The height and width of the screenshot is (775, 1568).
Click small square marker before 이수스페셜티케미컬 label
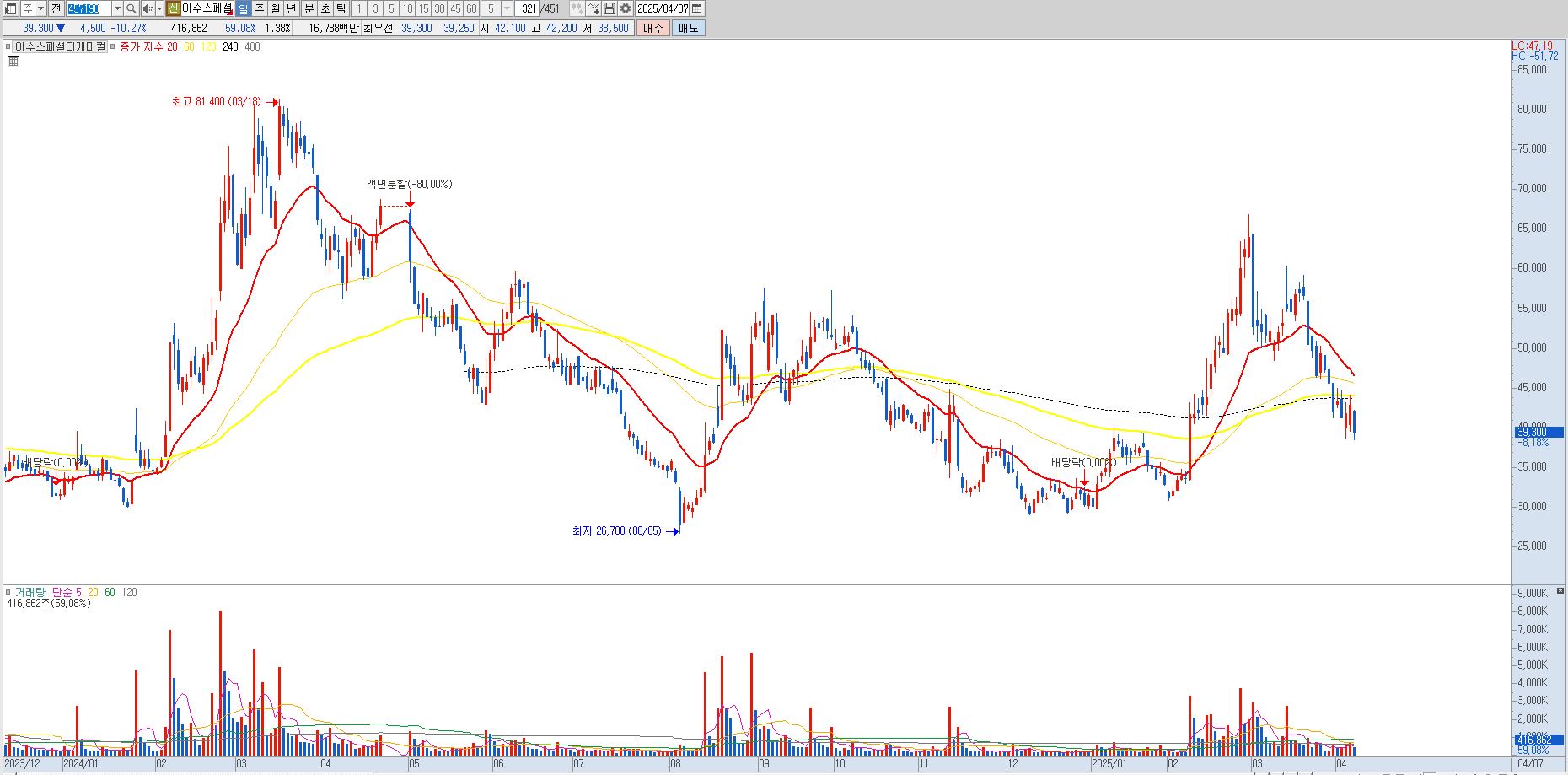9,47
